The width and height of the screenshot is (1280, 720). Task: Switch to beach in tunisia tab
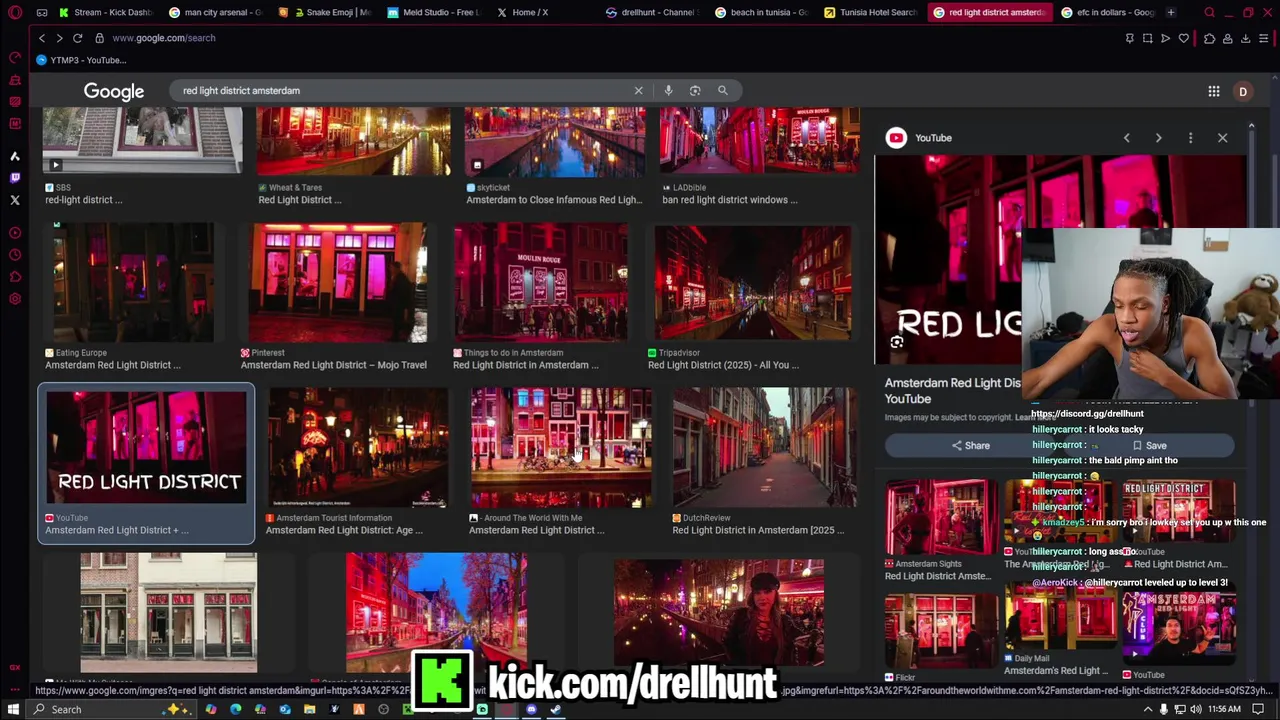coord(762,12)
